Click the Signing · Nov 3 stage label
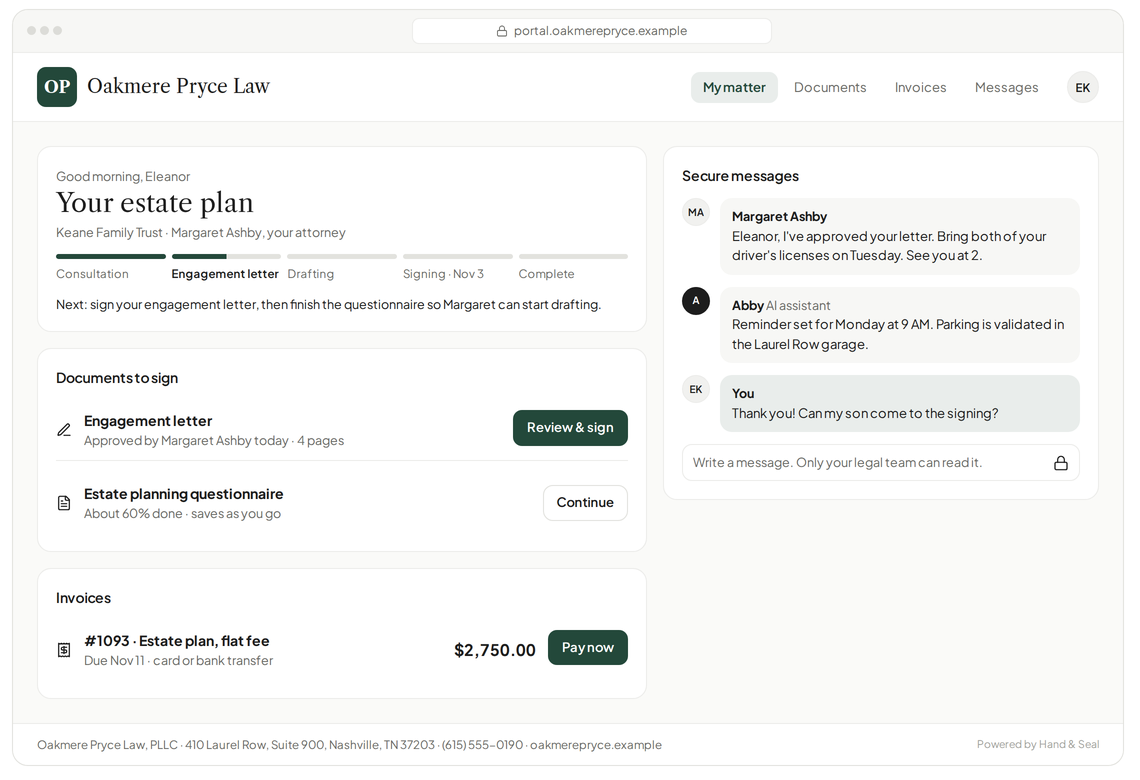The width and height of the screenshot is (1140, 780). point(443,274)
